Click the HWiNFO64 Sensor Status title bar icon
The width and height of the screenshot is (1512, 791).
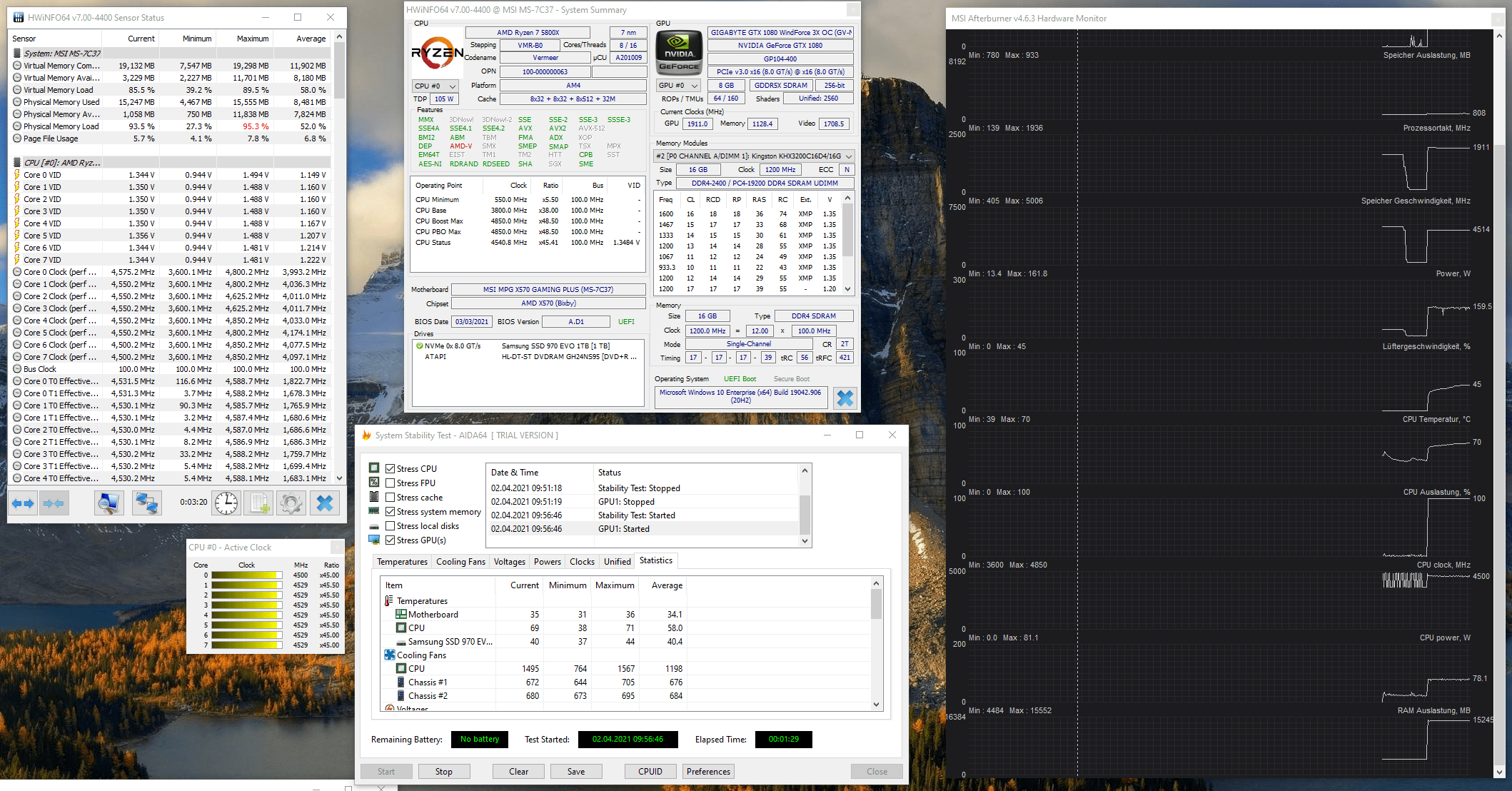click(18, 17)
